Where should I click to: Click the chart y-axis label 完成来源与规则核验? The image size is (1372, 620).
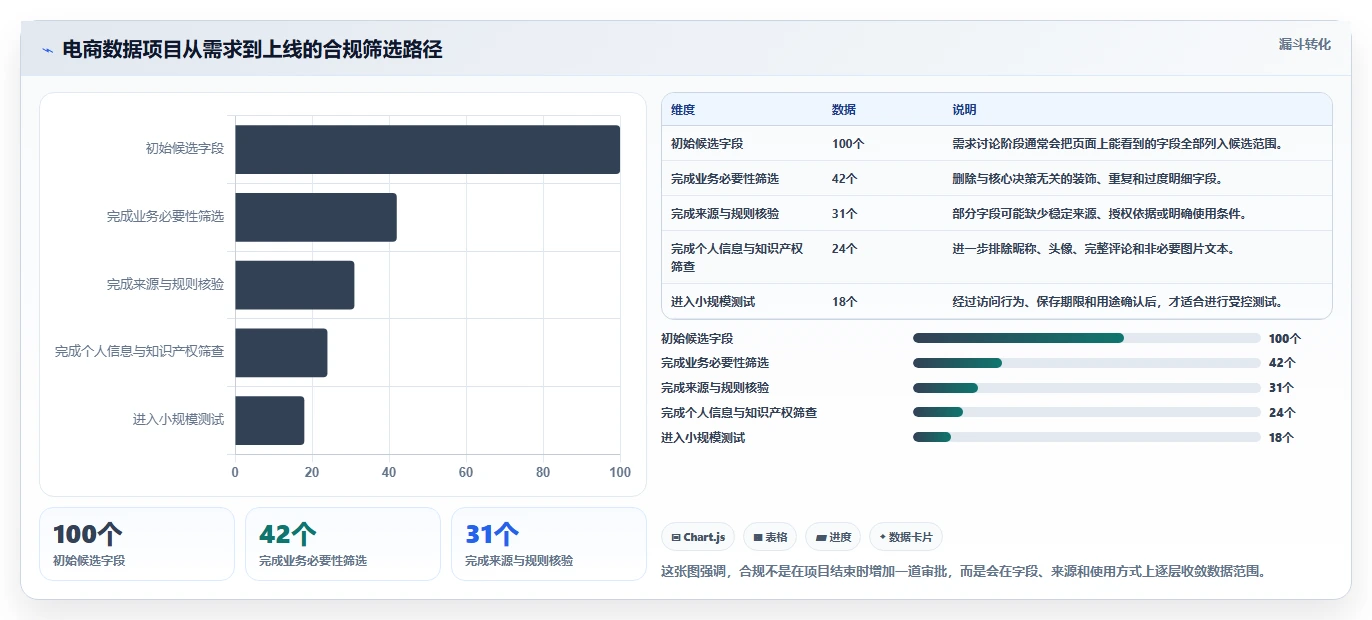pyautogui.click(x=166, y=285)
